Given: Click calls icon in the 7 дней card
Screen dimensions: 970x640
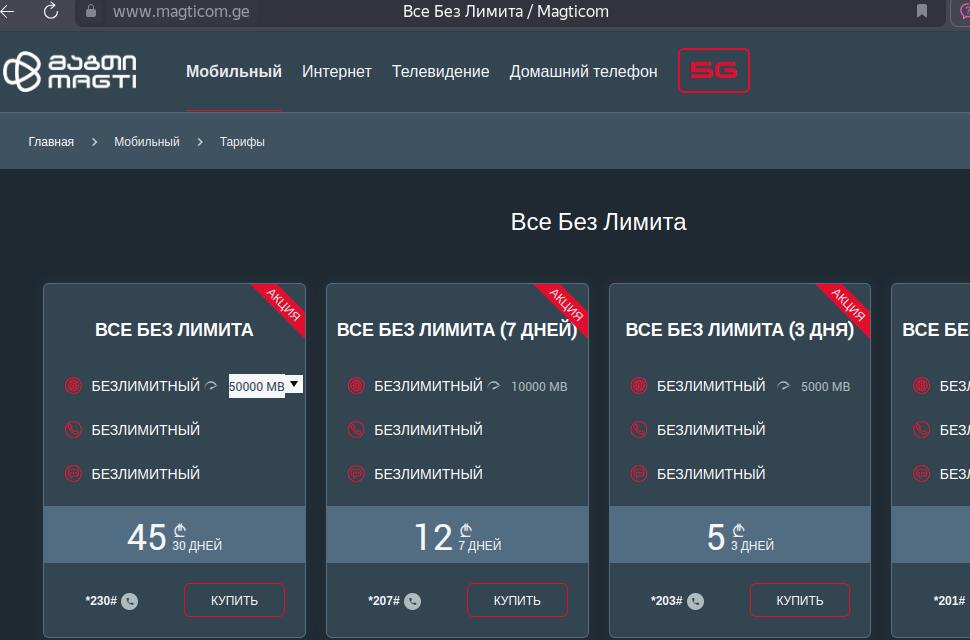Looking at the screenshot, I should [x=356, y=430].
